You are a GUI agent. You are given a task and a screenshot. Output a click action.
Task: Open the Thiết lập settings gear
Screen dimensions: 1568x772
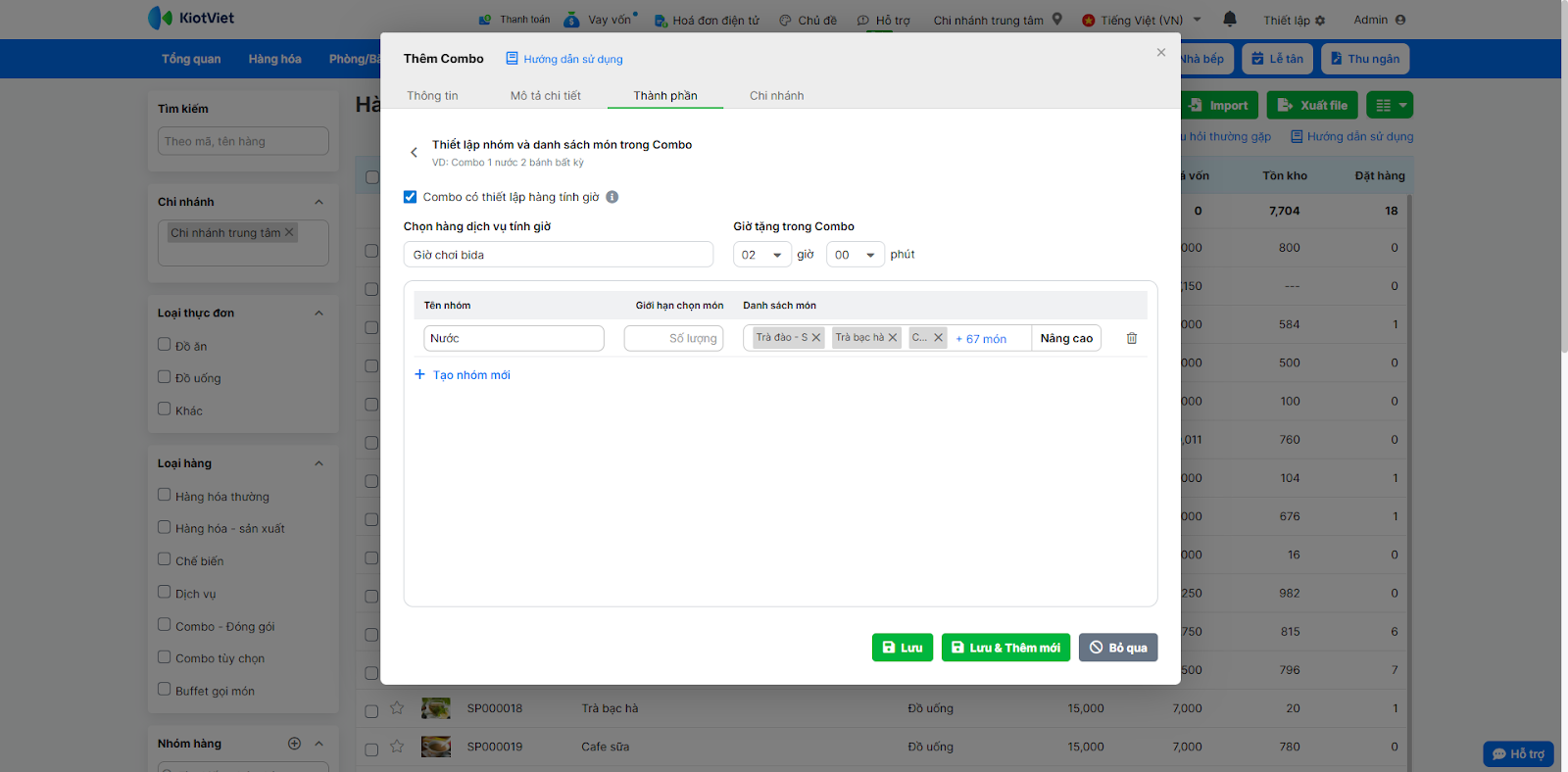(1320, 21)
